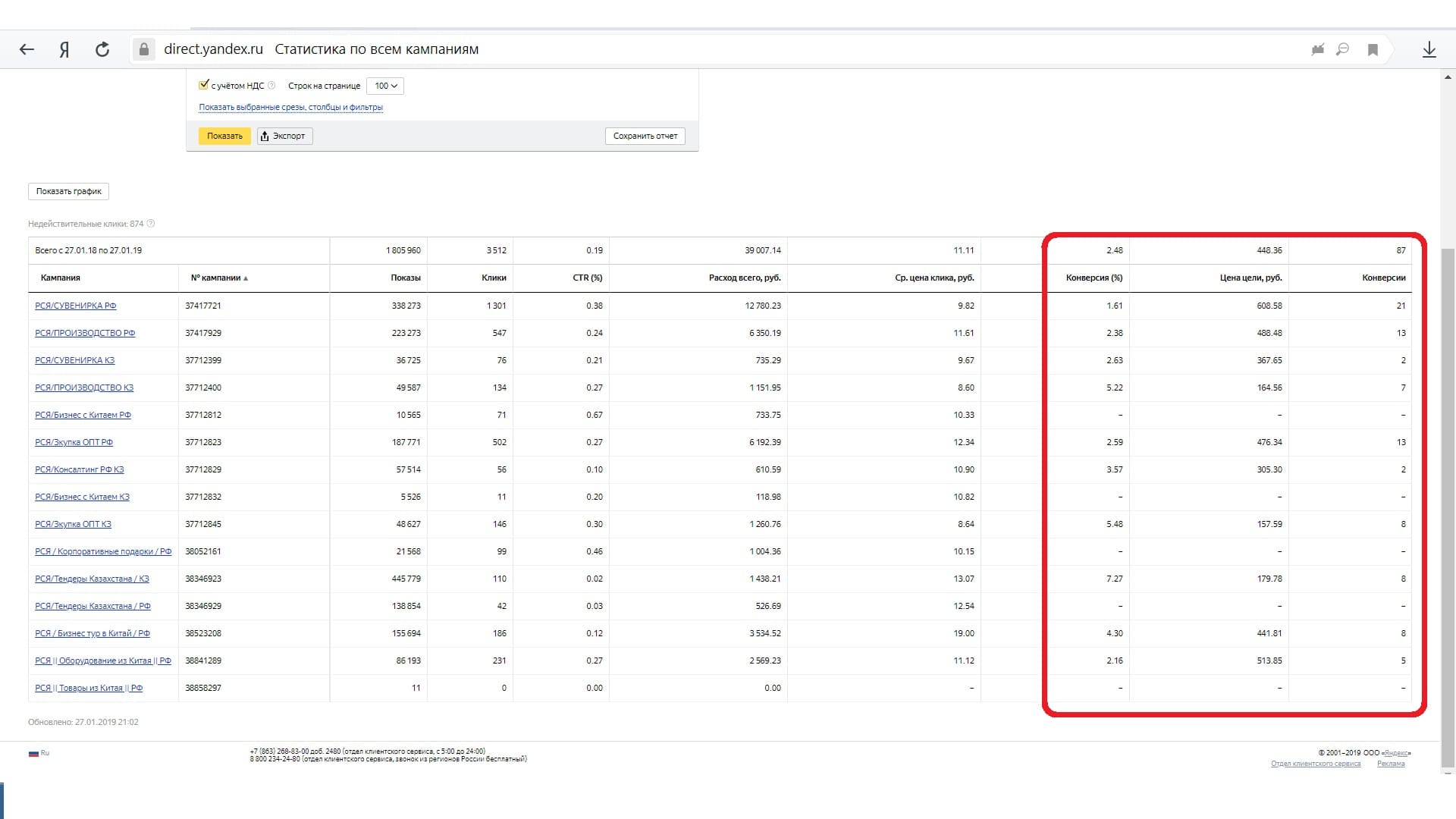Screen dimensions: 1456x819
Task: Click the blocked-plugin icon in address bar
Action: pos(1318,49)
